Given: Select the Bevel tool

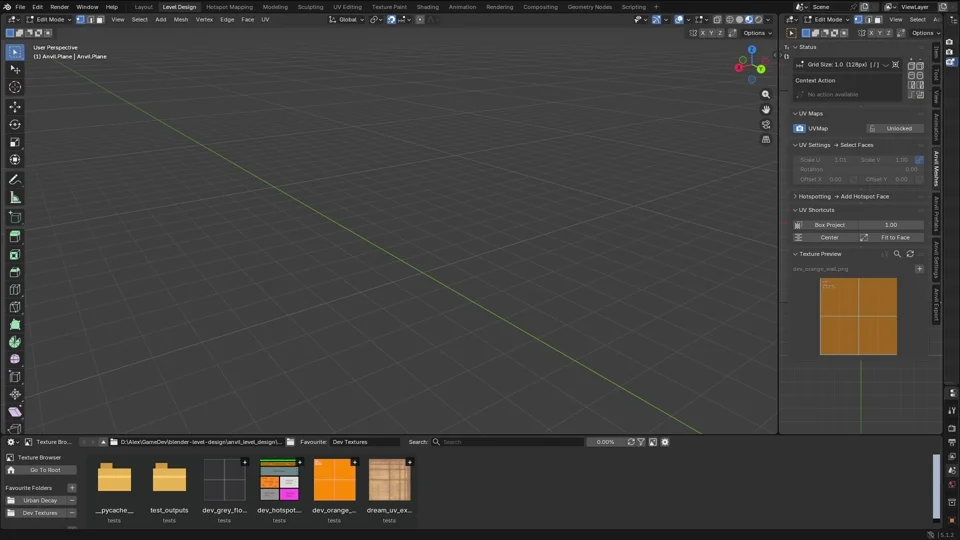Looking at the screenshot, I should 15,272.
